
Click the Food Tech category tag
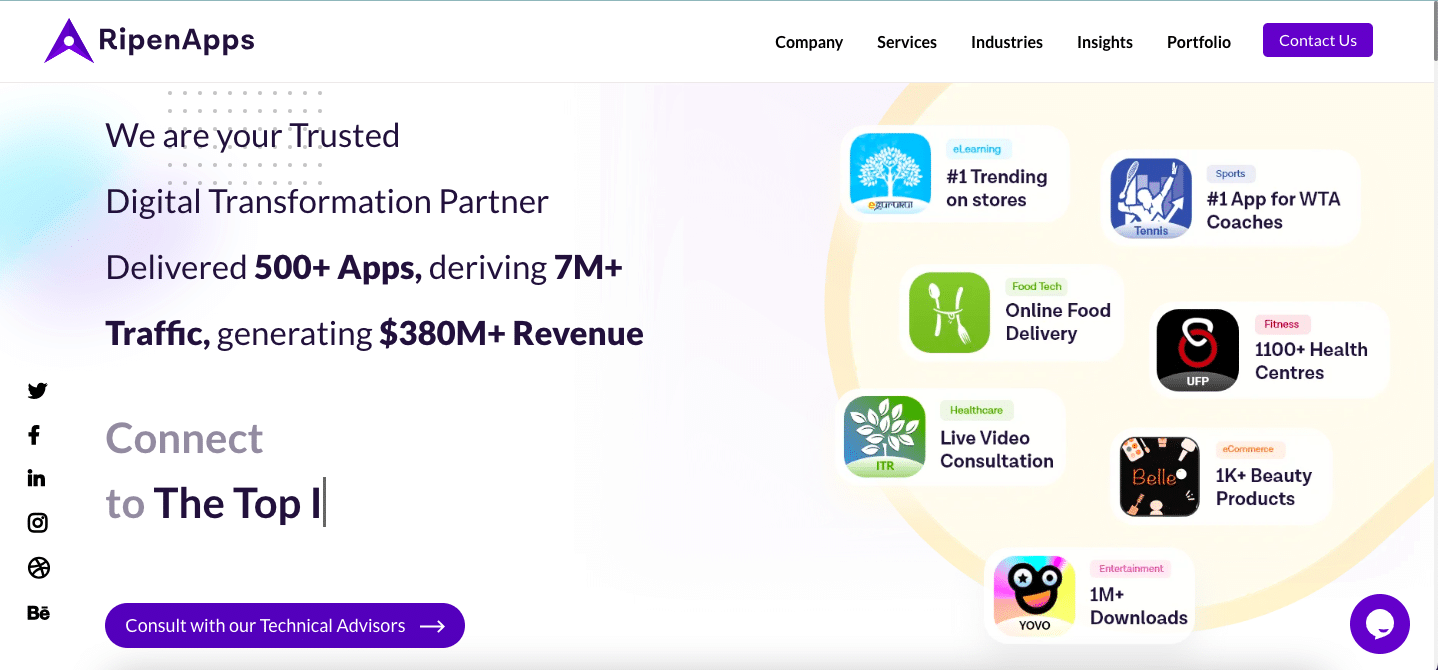(x=1037, y=286)
